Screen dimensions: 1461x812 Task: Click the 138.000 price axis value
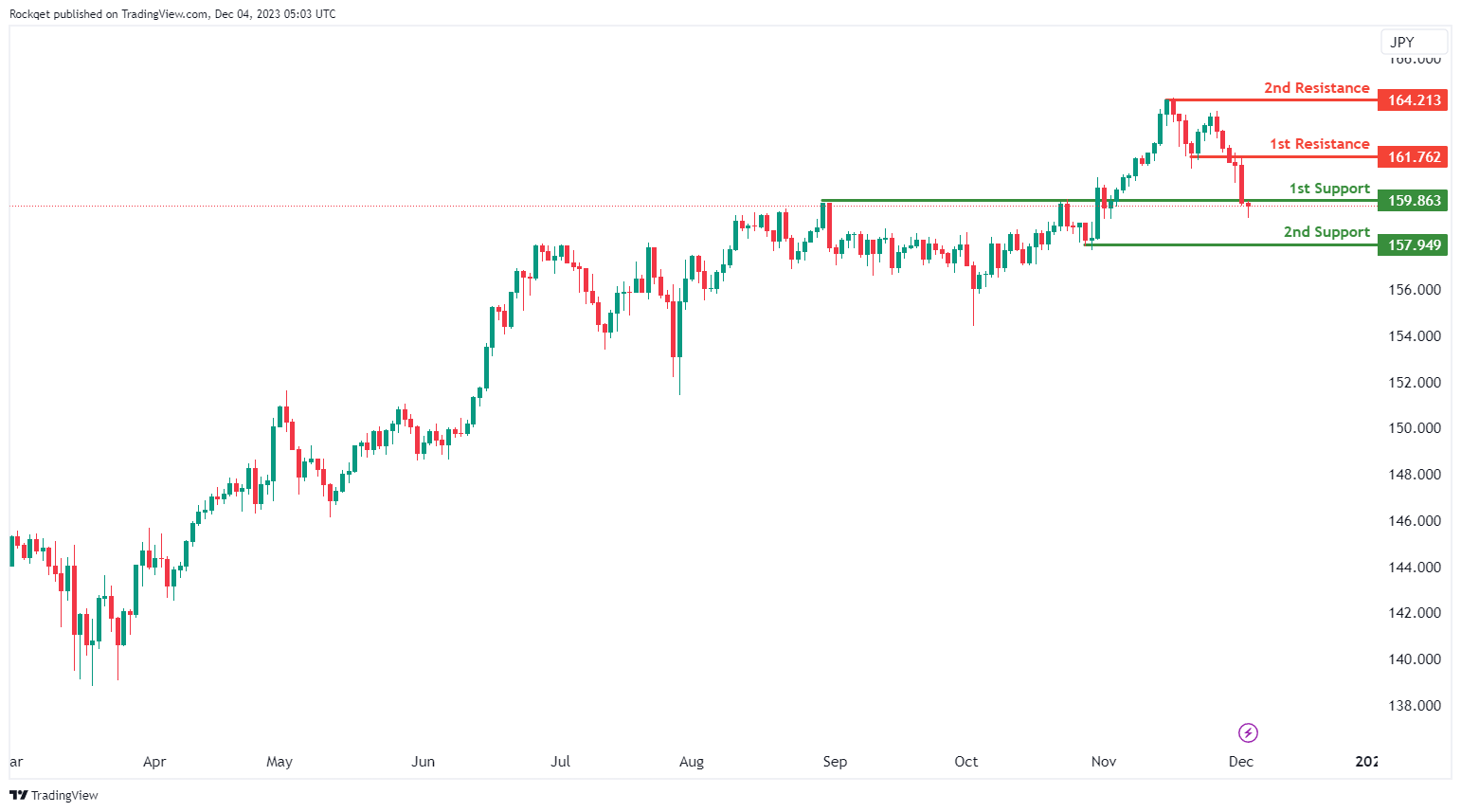[1414, 706]
